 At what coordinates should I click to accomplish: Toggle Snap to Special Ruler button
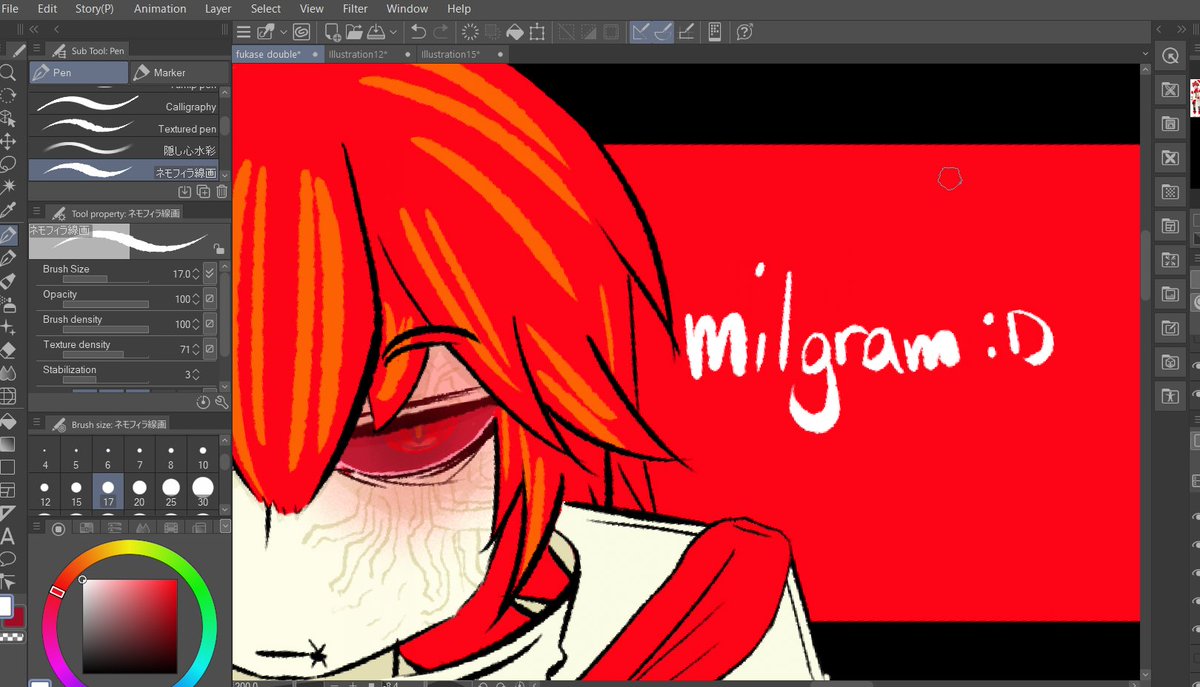click(664, 32)
